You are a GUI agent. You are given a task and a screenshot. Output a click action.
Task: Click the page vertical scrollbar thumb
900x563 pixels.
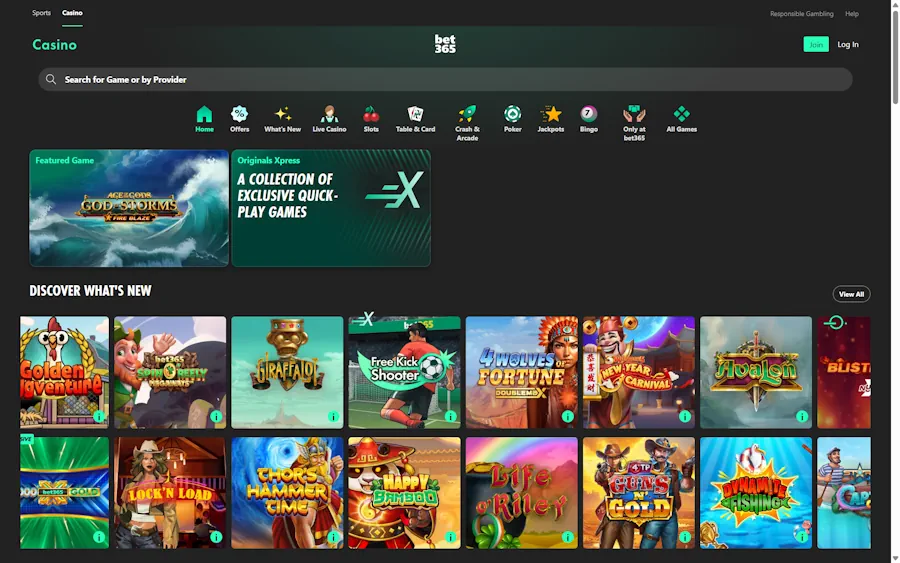(x=895, y=56)
